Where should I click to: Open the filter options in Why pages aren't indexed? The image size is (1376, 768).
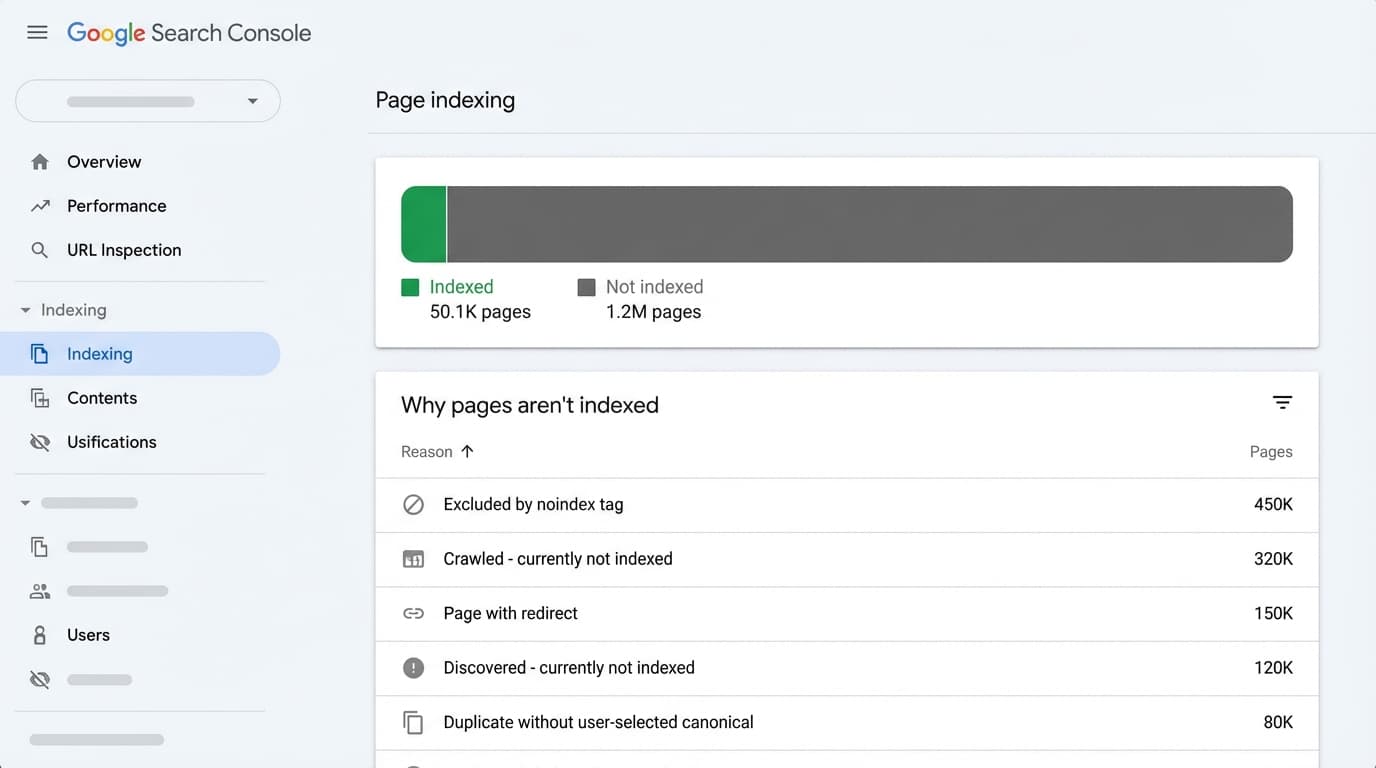click(x=1283, y=402)
